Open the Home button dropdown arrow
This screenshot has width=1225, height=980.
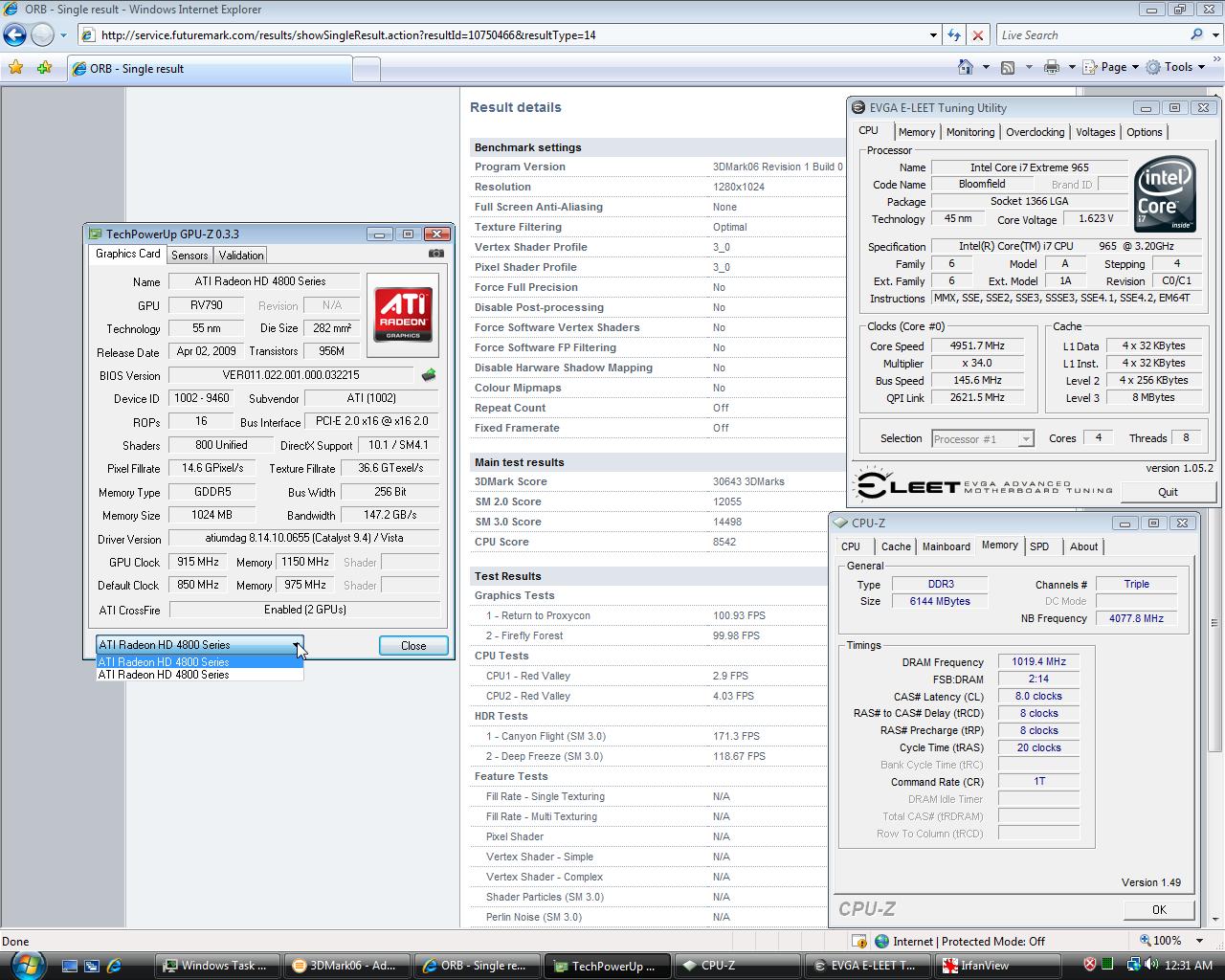point(986,67)
